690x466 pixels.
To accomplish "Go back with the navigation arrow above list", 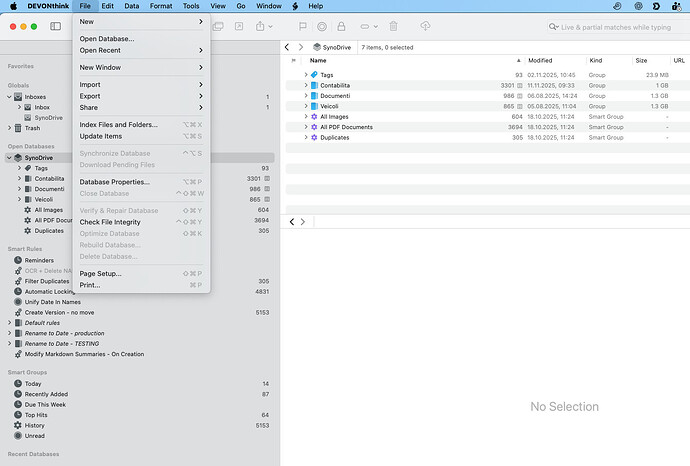I will tap(287, 47).
